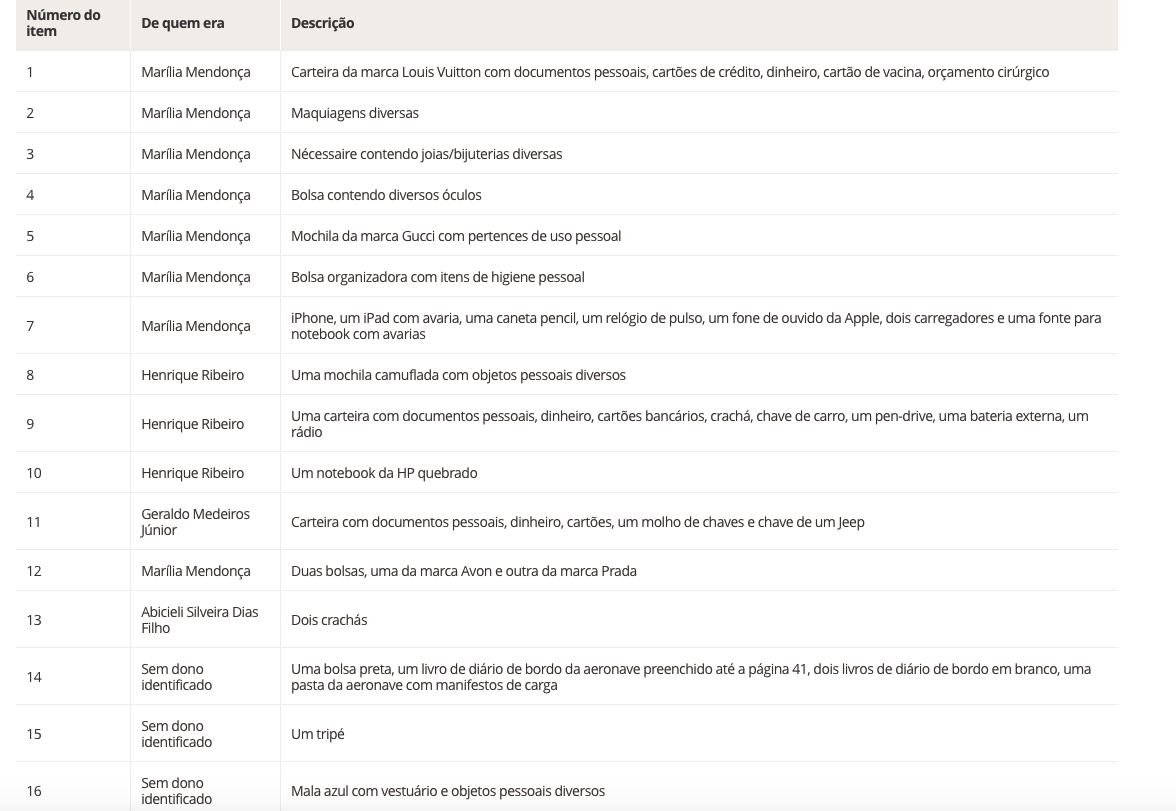Select the "Uma mochila camuflada" description cell
The width and height of the screenshot is (1176, 811).
(x=458, y=375)
